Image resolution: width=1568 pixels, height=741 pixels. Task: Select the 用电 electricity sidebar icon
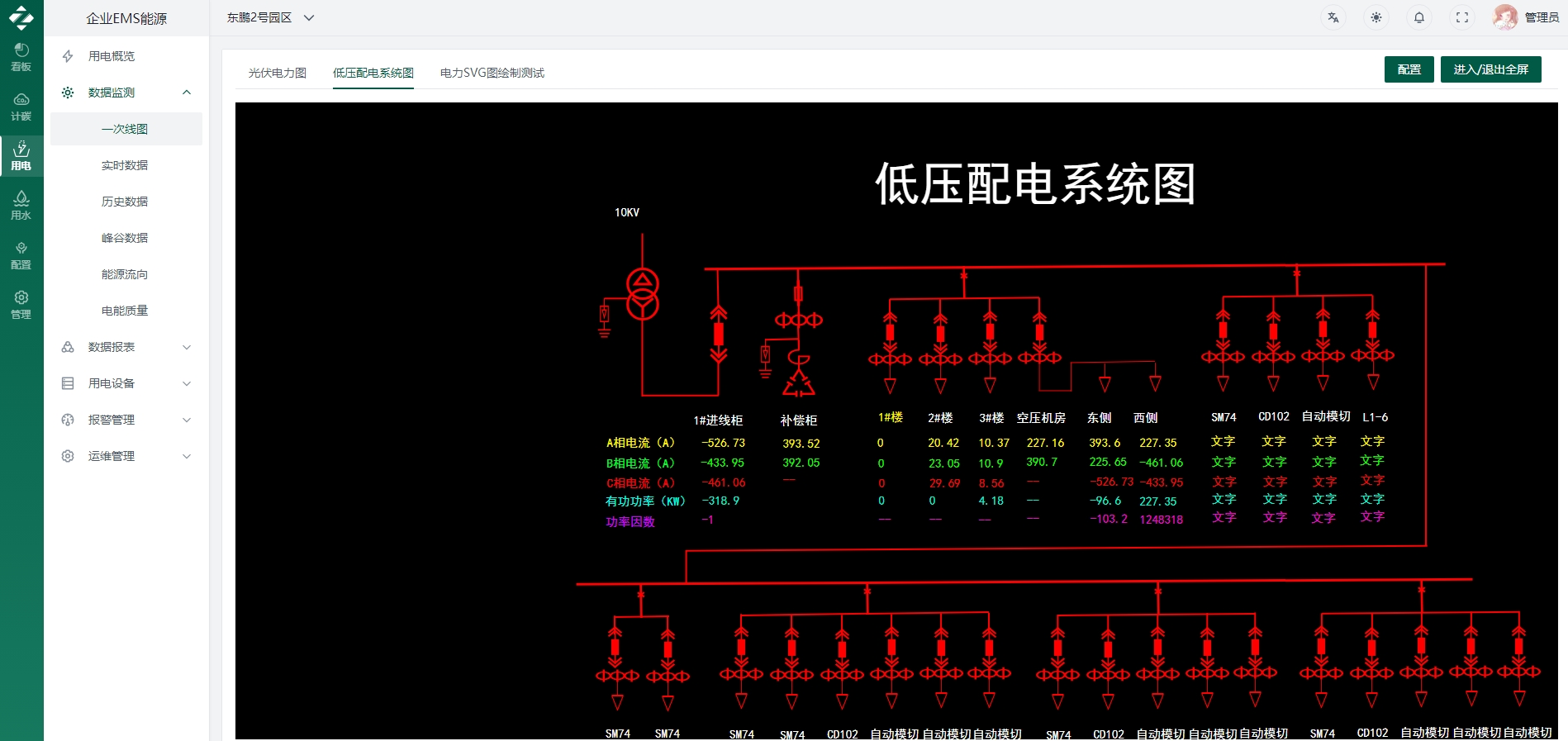click(21, 156)
